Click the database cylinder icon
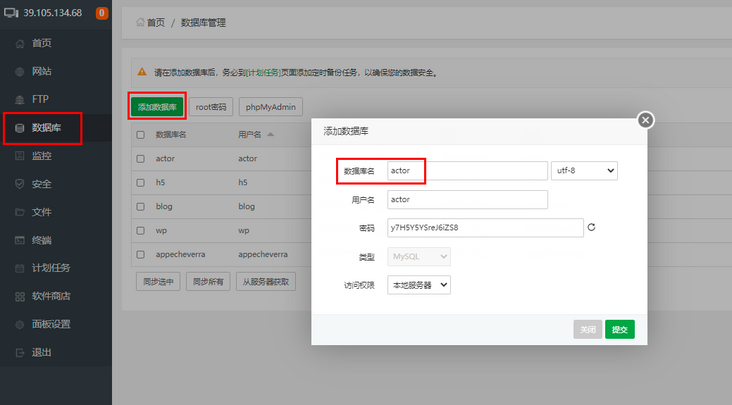 click(20, 128)
